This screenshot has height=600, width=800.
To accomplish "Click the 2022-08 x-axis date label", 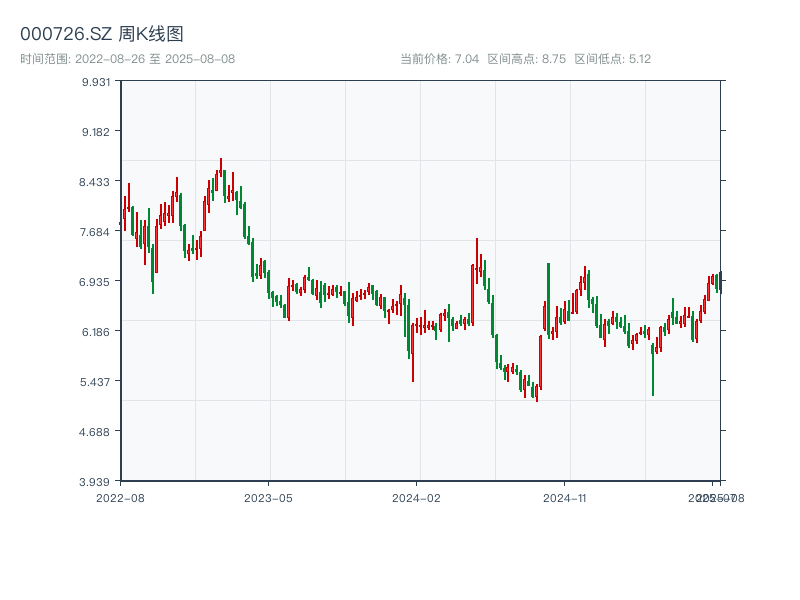I will coord(120,497).
